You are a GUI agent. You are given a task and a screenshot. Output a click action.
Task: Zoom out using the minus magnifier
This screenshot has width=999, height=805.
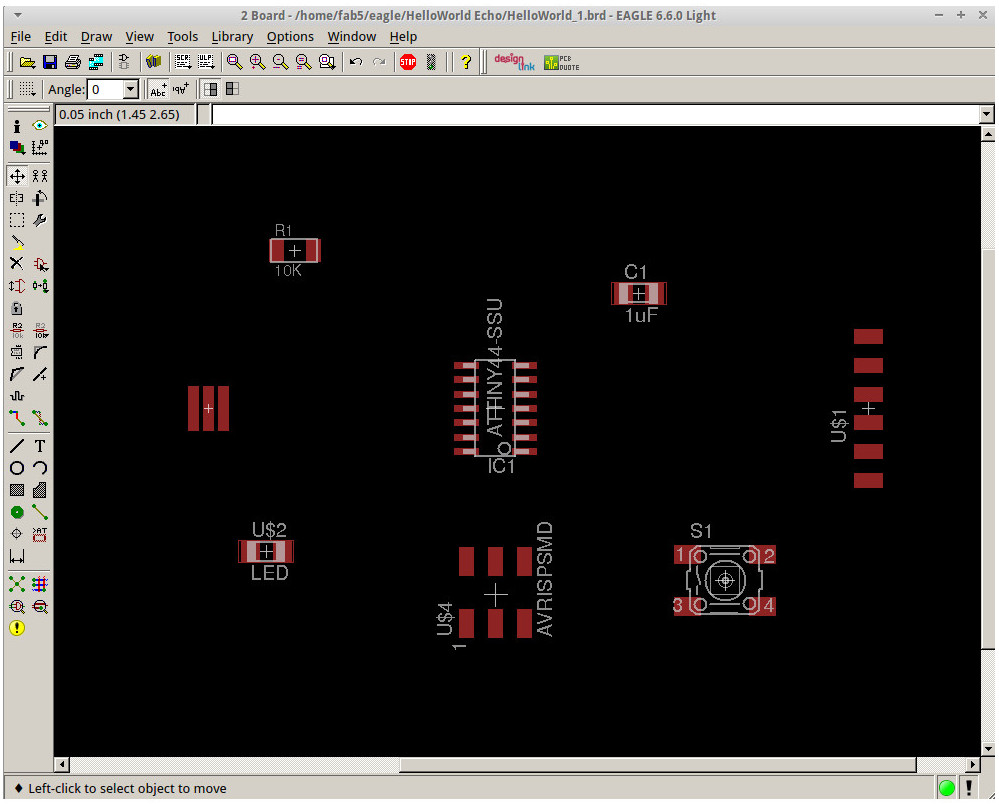[280, 62]
